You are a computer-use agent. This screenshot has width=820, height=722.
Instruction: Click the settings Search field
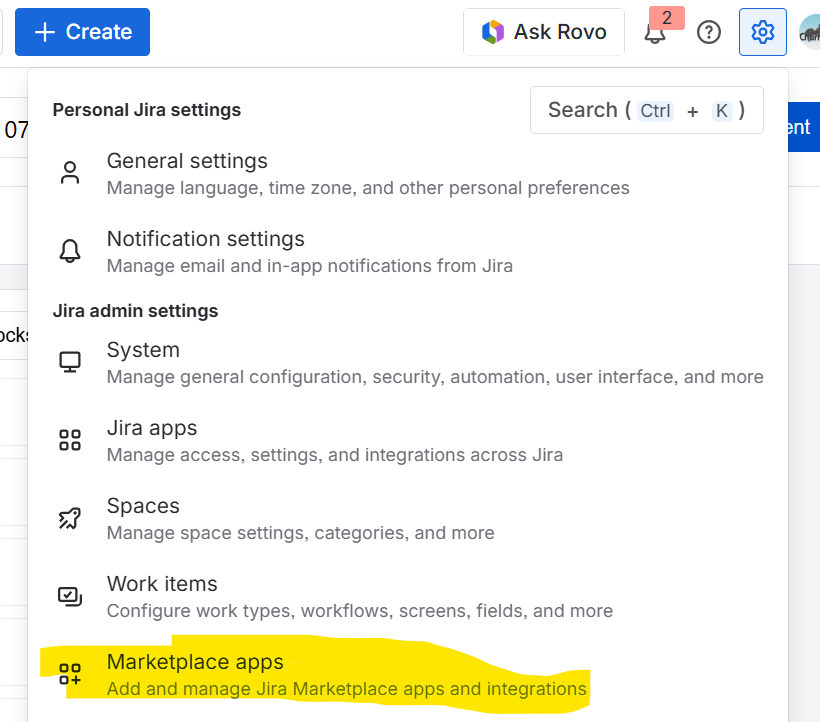(x=646, y=110)
